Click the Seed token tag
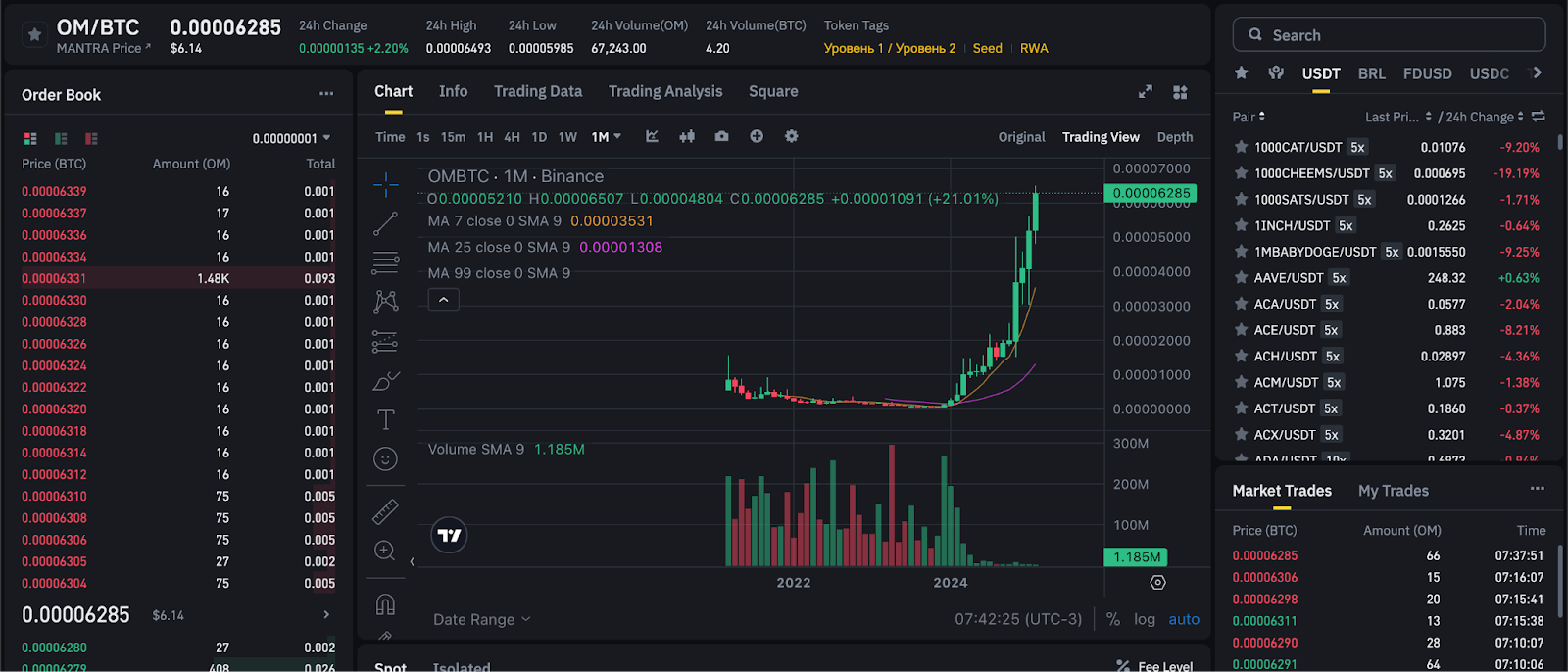 (987, 48)
